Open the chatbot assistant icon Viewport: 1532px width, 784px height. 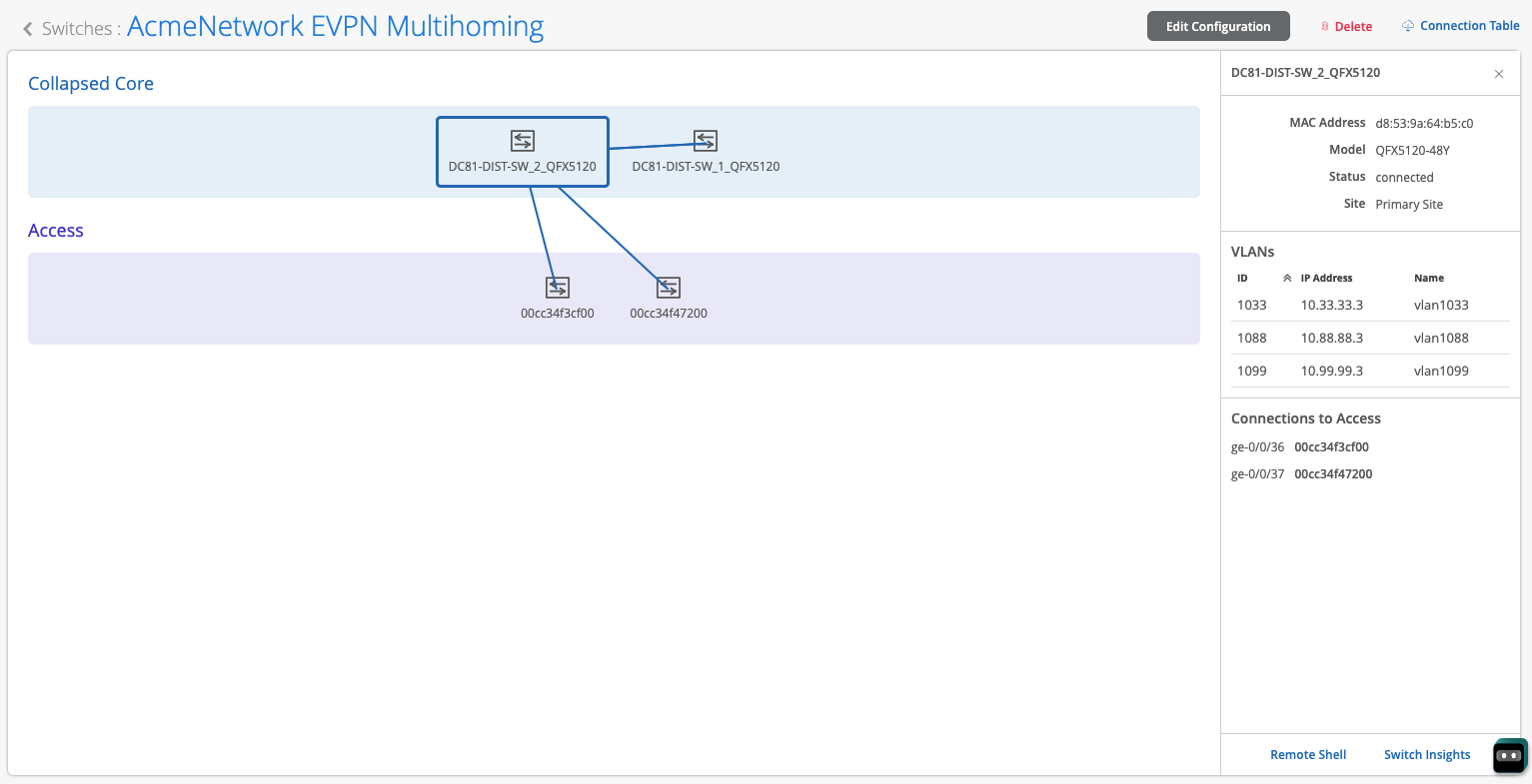[1509, 756]
